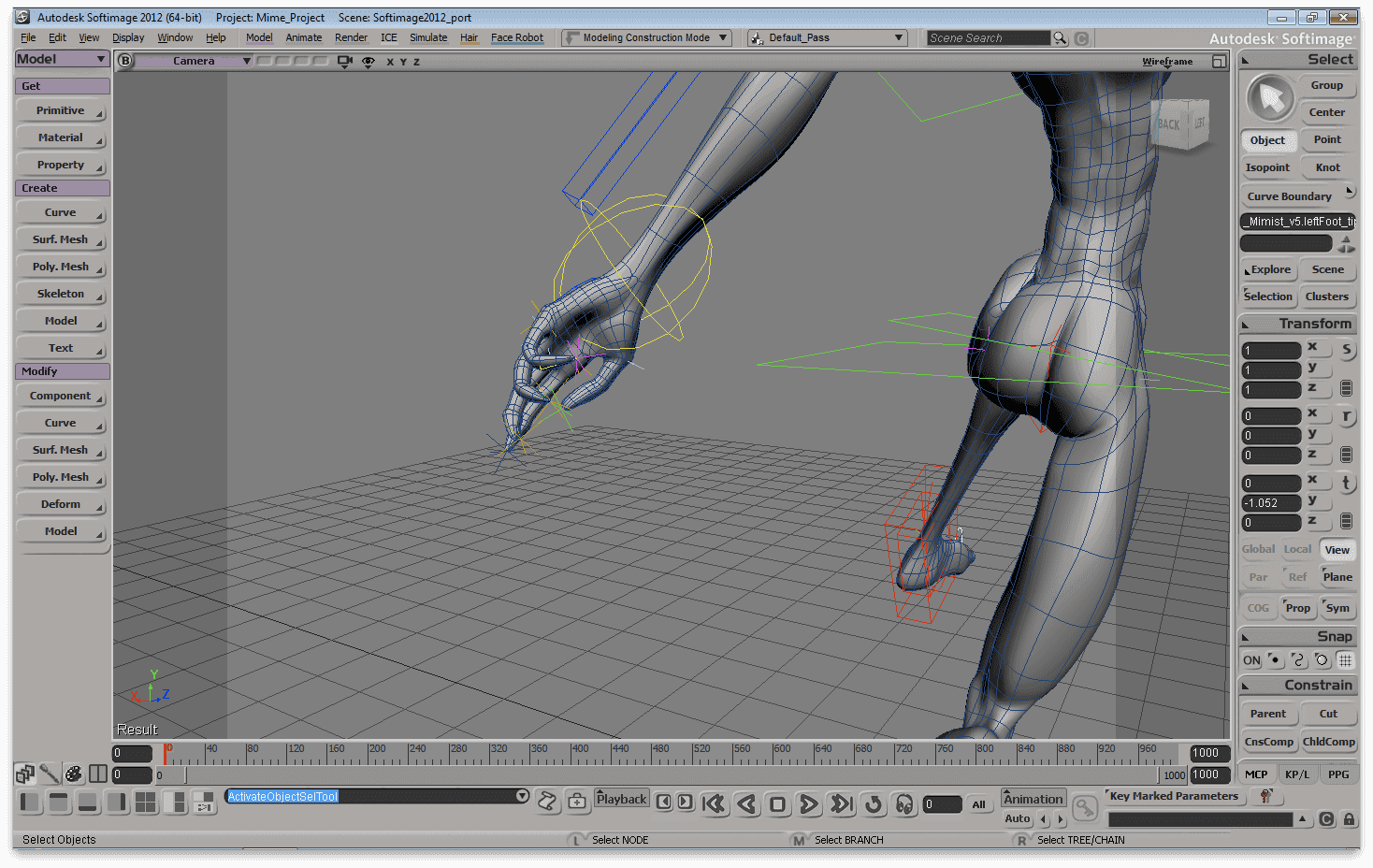1373x868 pixels.
Task: Click the Primitive button
Action: tap(61, 110)
